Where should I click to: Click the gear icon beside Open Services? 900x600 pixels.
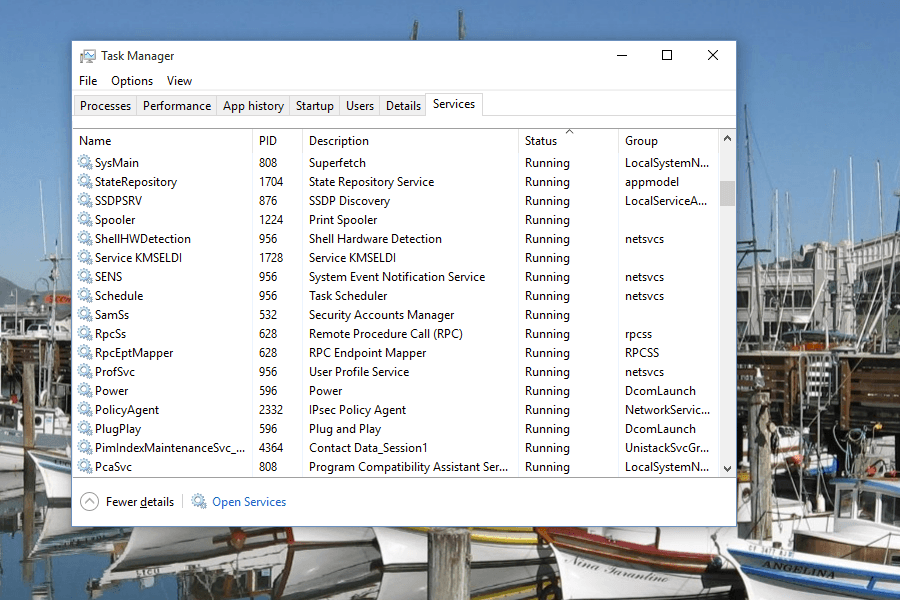199,501
